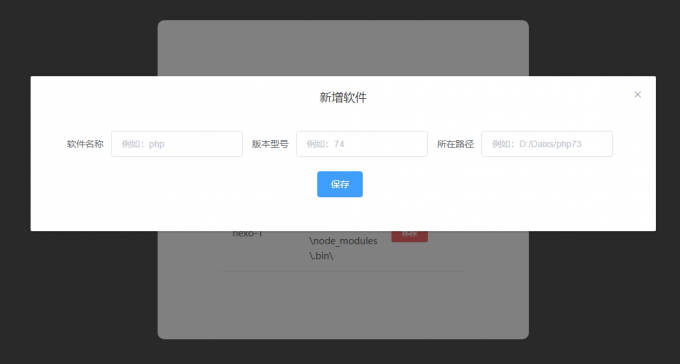Focus the 所在路径 input field

[x=547, y=144]
